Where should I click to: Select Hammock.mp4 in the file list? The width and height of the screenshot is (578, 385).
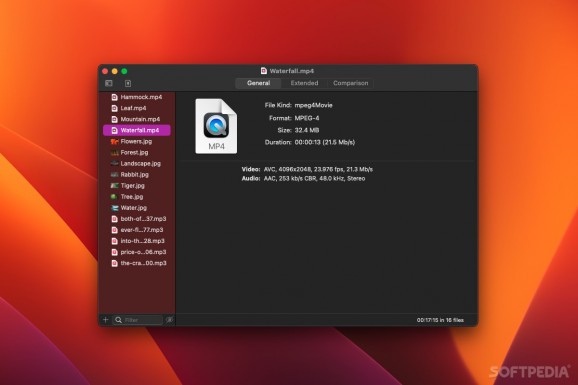137,97
